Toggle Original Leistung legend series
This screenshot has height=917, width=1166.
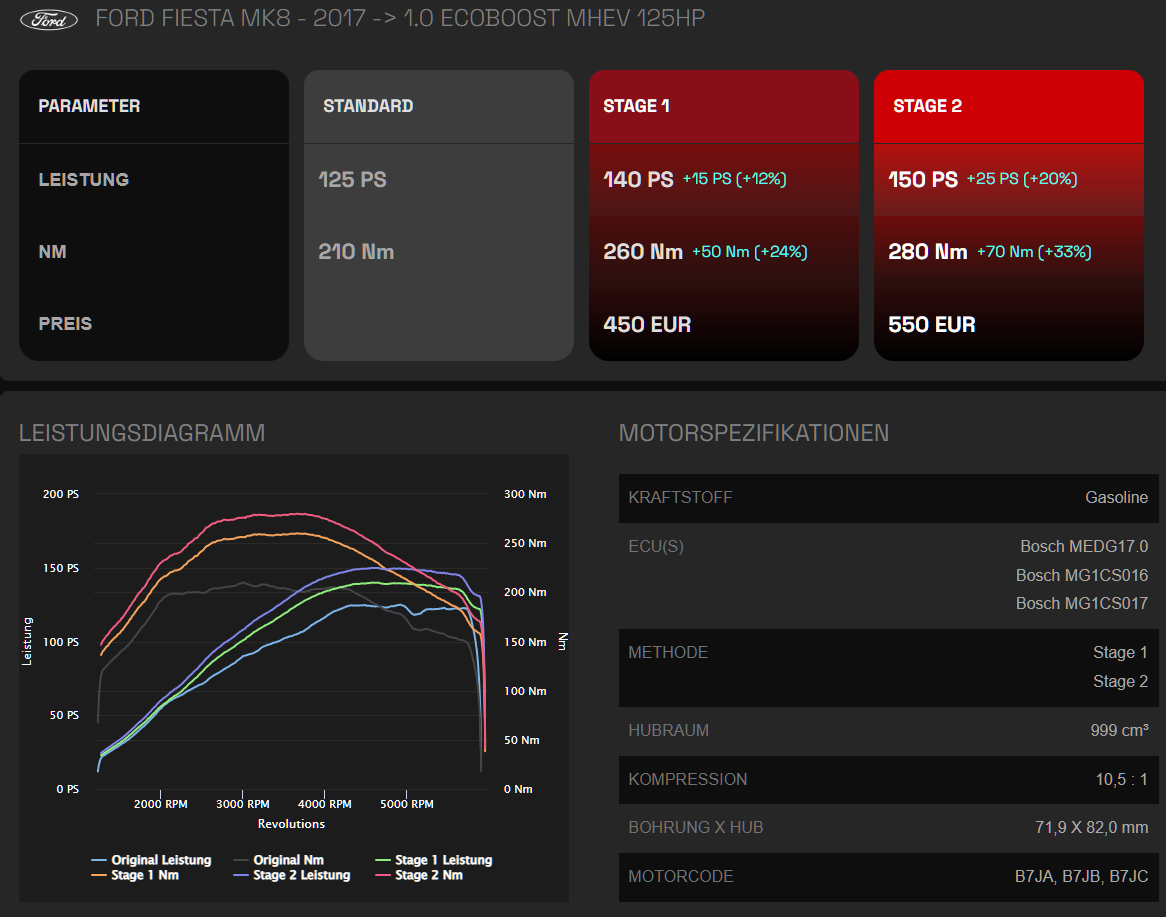pyautogui.click(x=151, y=860)
